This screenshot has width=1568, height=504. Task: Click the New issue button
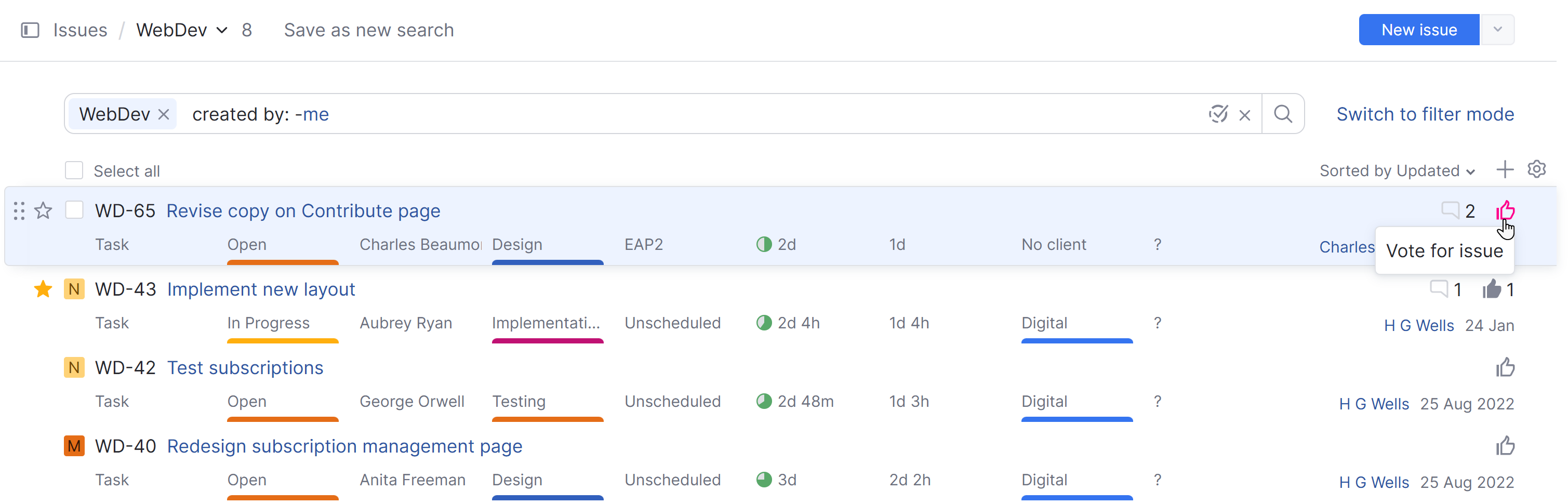(x=1418, y=30)
